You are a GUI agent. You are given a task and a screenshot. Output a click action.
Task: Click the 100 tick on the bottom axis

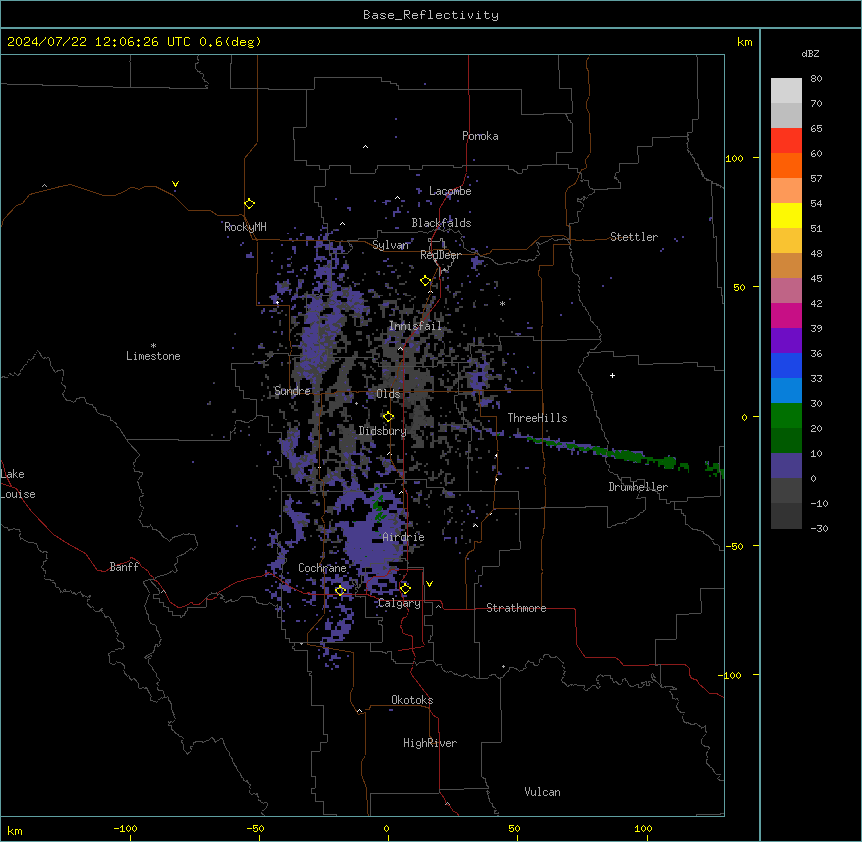pos(643,828)
